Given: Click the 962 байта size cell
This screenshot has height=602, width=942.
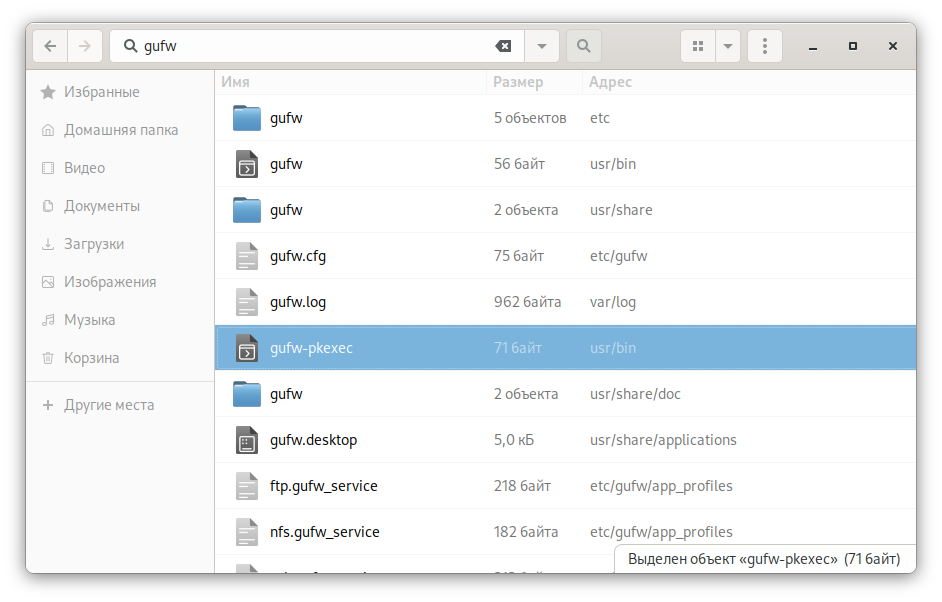Looking at the screenshot, I should pyautogui.click(x=527, y=302).
